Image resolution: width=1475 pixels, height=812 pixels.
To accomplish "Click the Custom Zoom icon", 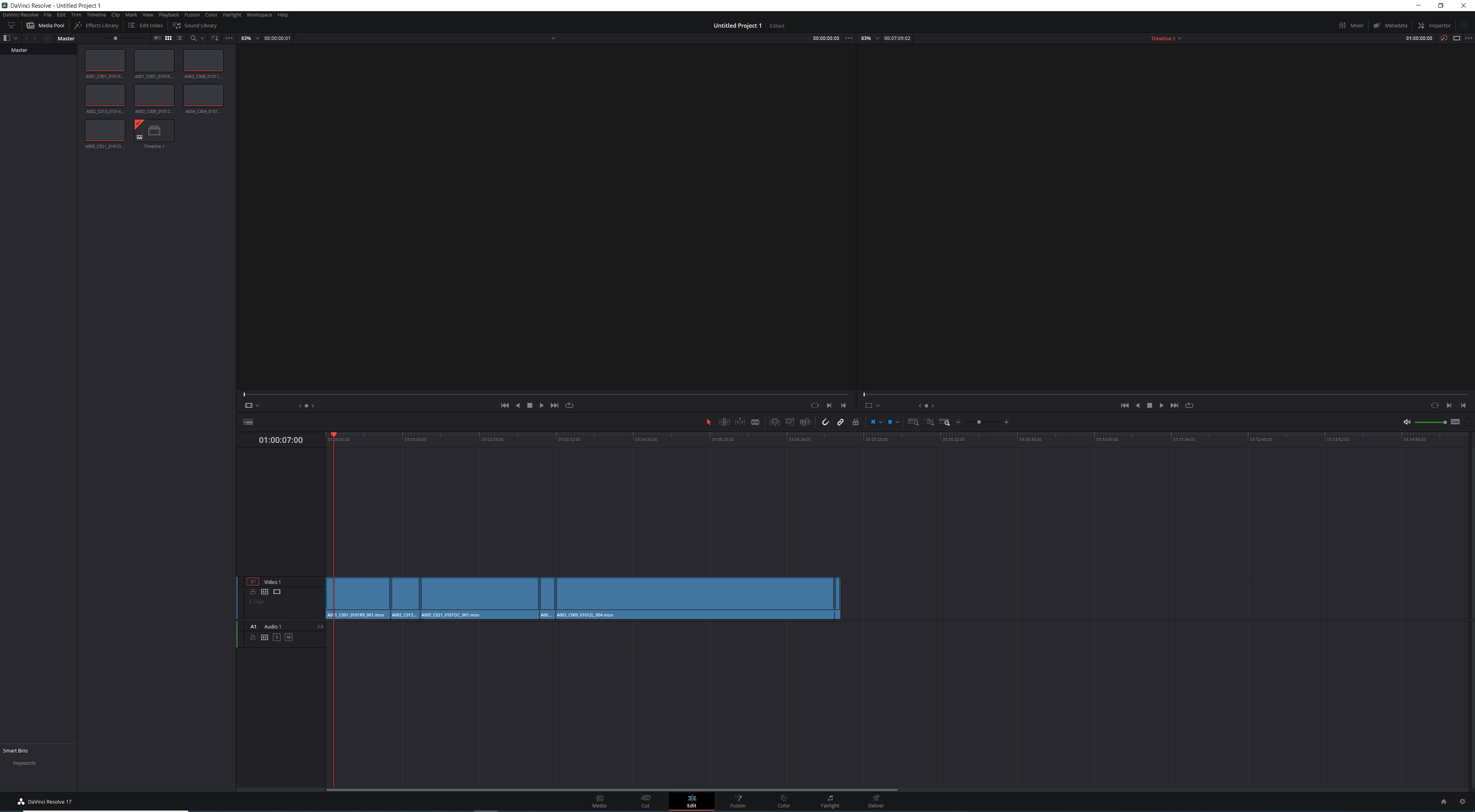I will pyautogui.click(x=945, y=422).
